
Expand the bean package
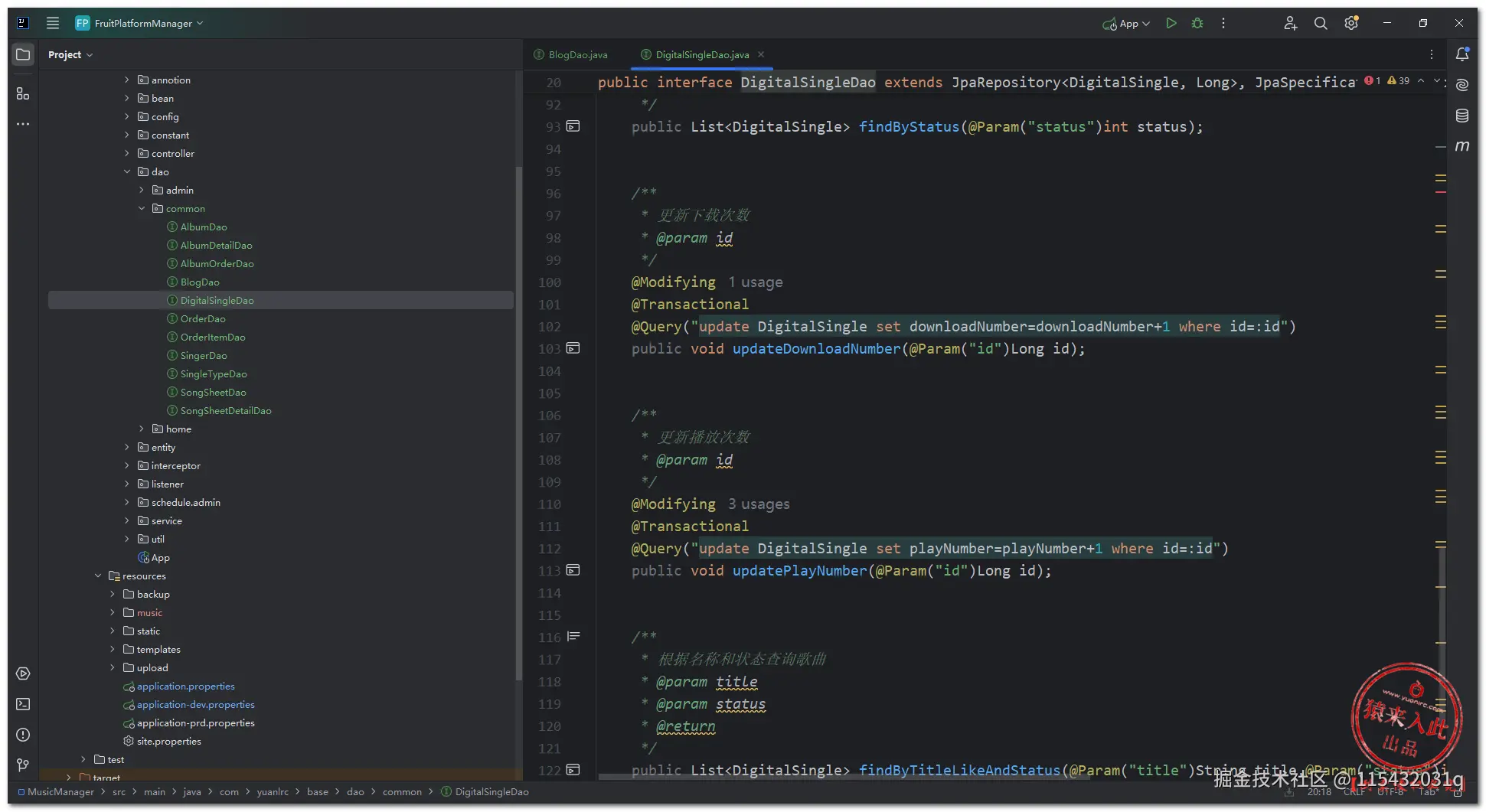coord(127,98)
